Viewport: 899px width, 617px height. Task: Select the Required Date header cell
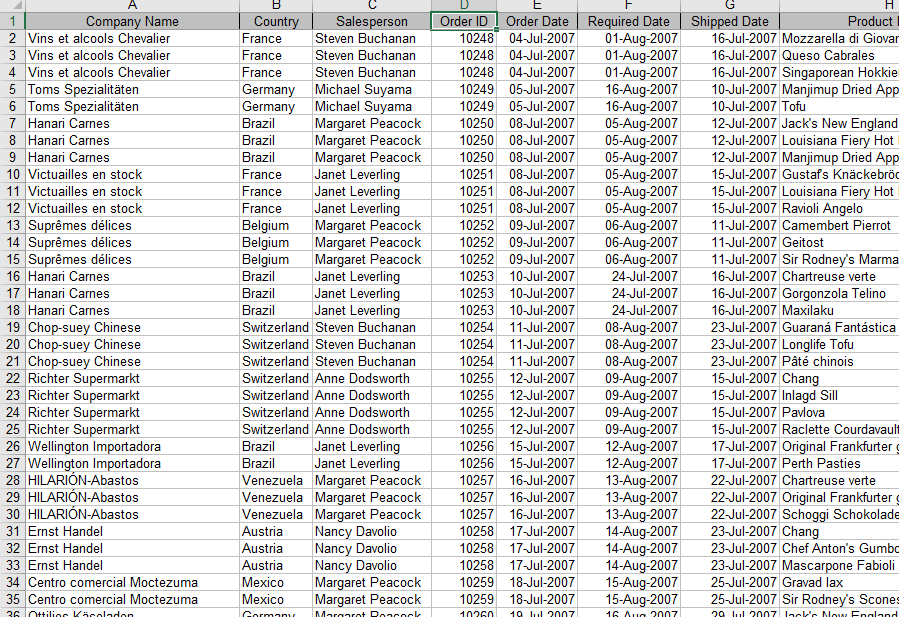[629, 22]
